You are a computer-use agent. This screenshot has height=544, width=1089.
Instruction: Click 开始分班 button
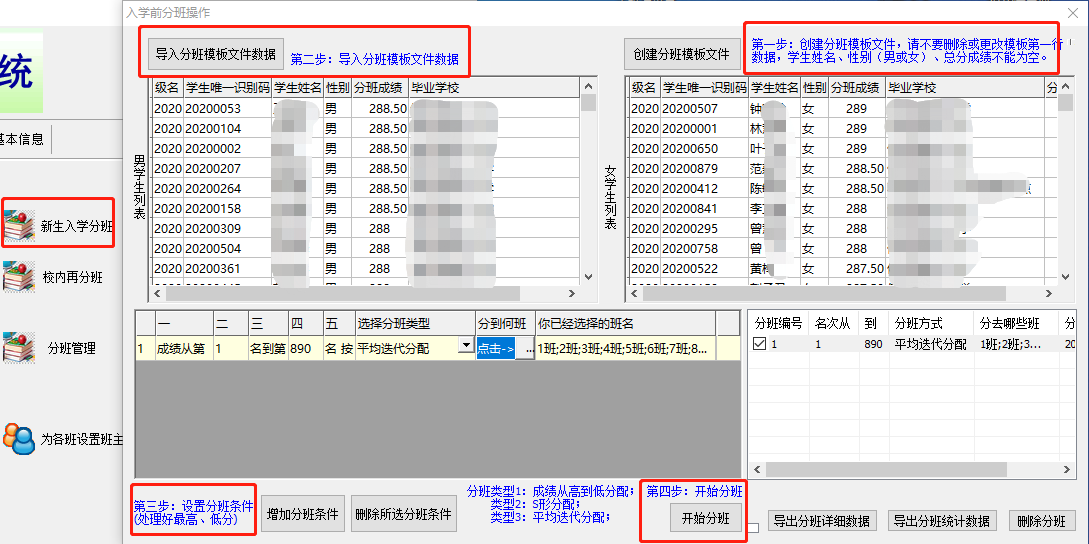click(x=706, y=518)
